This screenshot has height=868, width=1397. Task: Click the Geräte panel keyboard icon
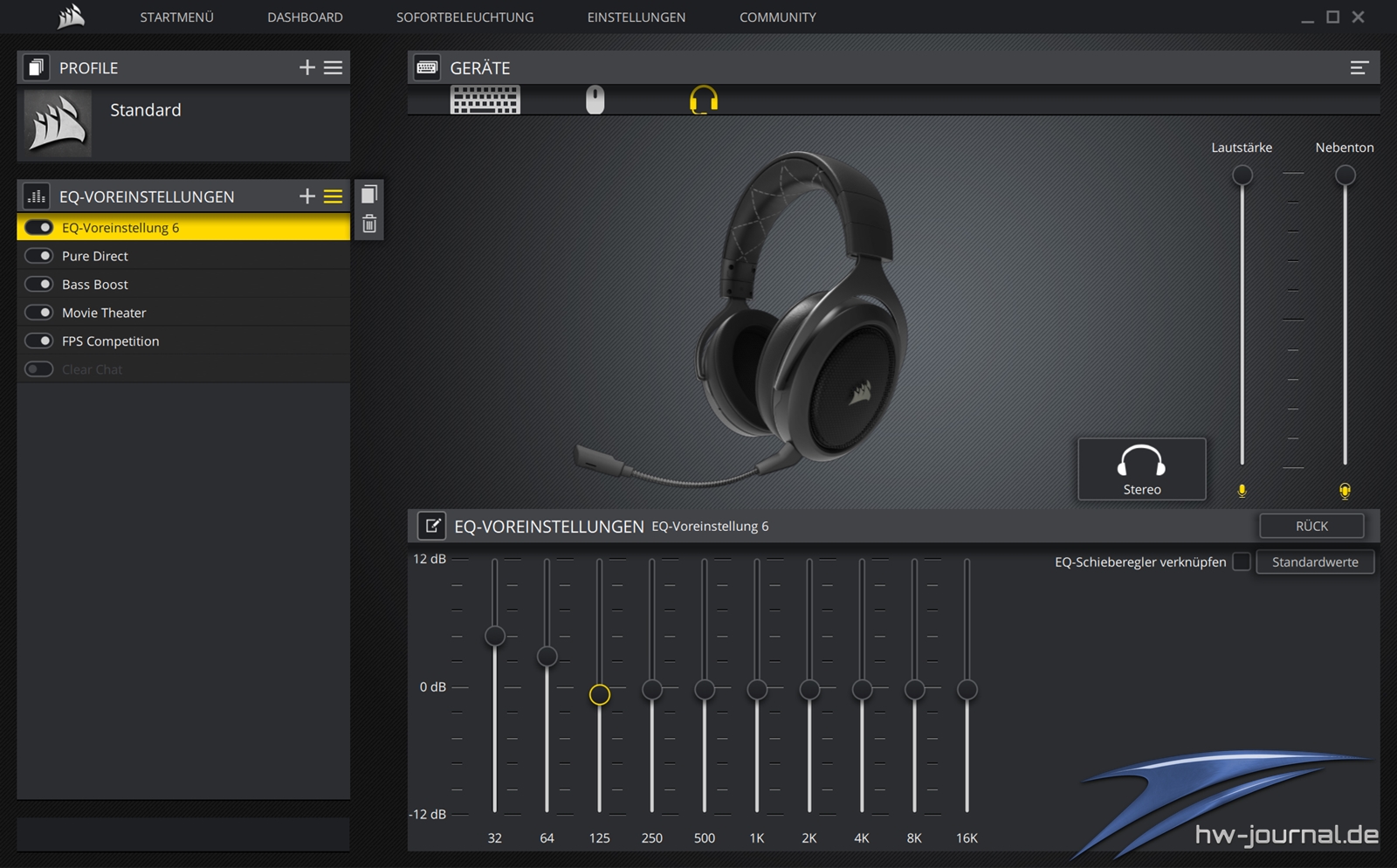pos(427,67)
